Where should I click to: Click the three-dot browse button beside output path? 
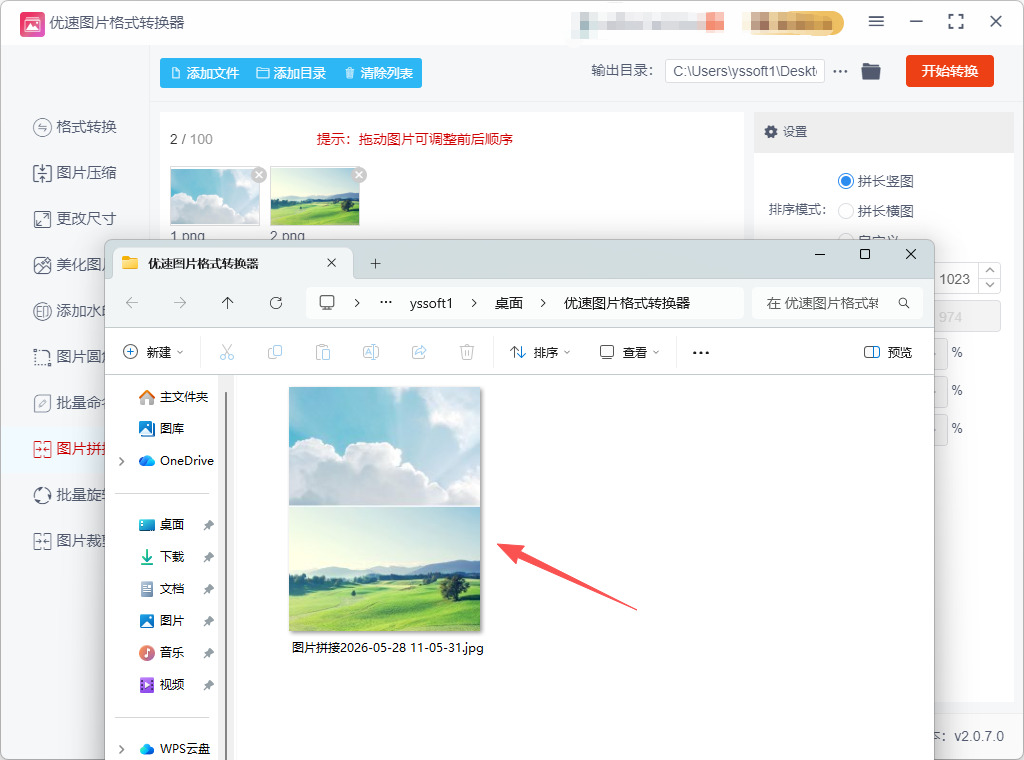click(x=840, y=71)
